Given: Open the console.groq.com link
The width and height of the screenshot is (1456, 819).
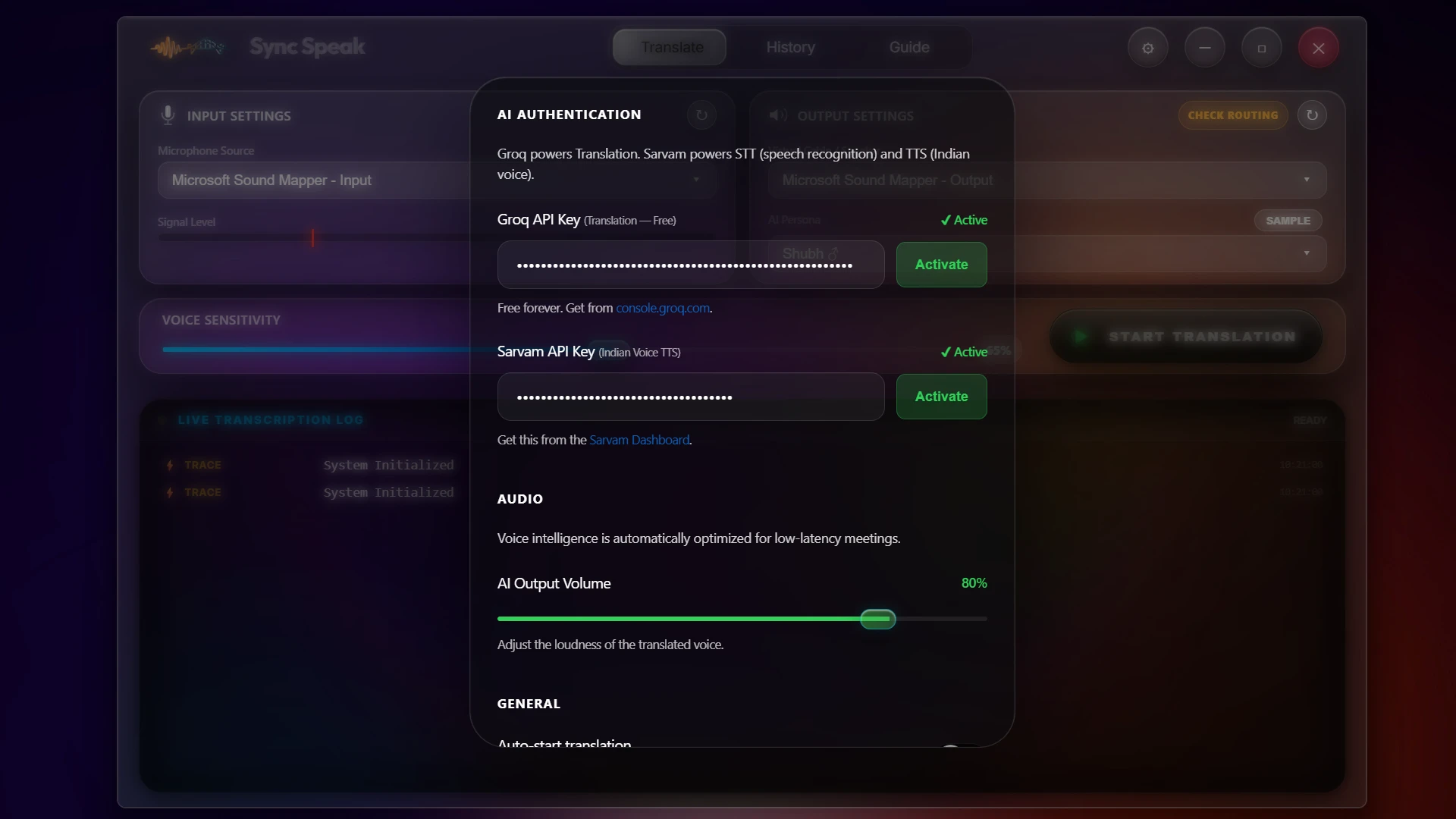Looking at the screenshot, I should click(663, 308).
